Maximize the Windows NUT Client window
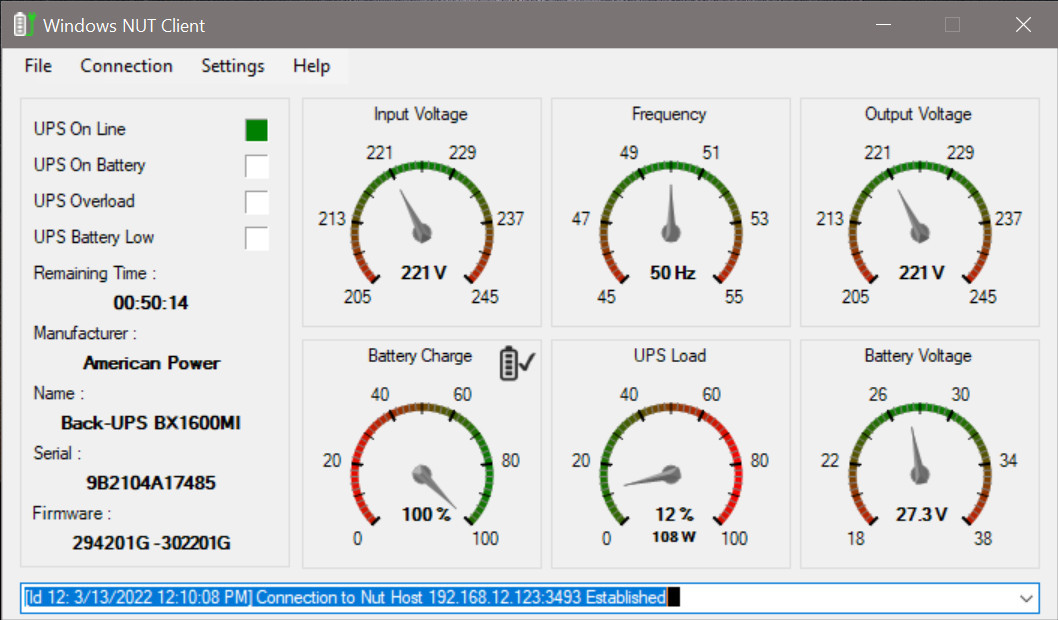The image size is (1058, 620). coord(952,25)
